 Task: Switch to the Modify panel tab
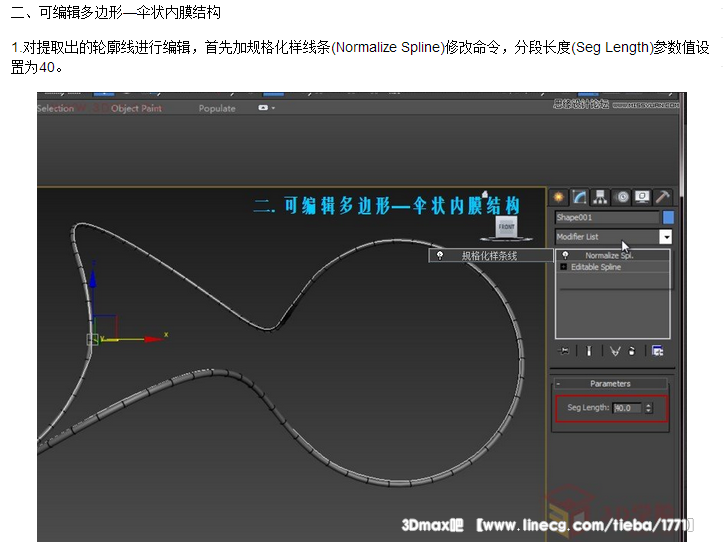point(579,197)
